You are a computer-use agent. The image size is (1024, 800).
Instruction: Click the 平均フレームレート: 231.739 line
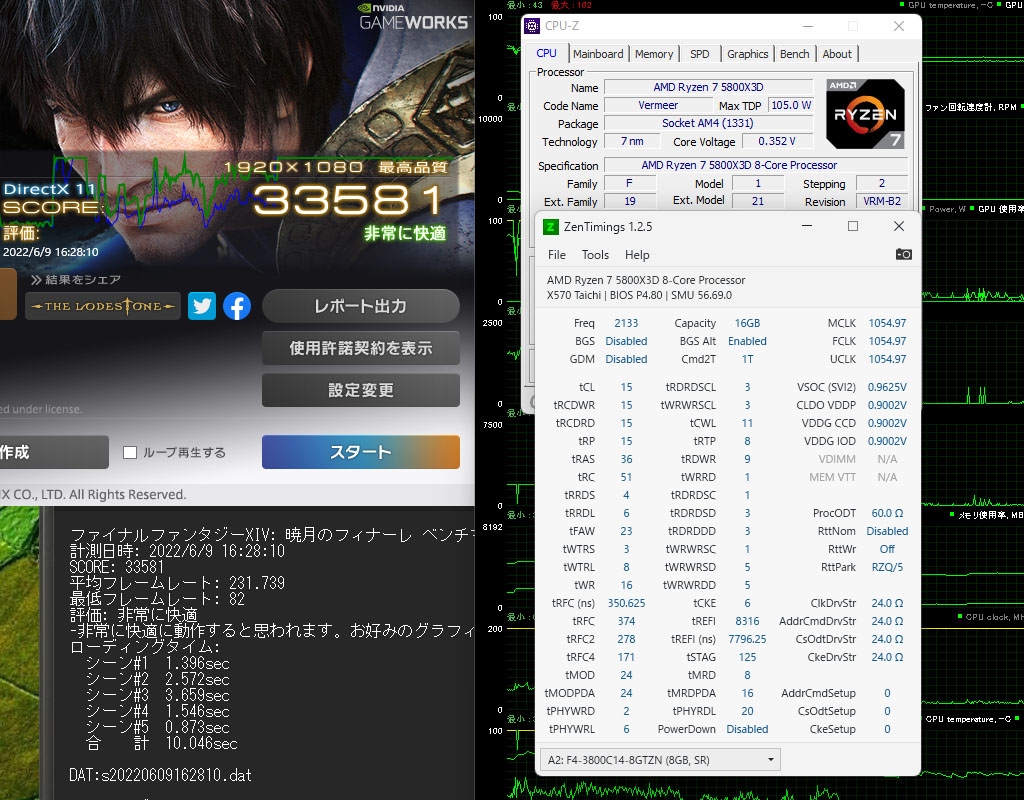(x=177, y=583)
